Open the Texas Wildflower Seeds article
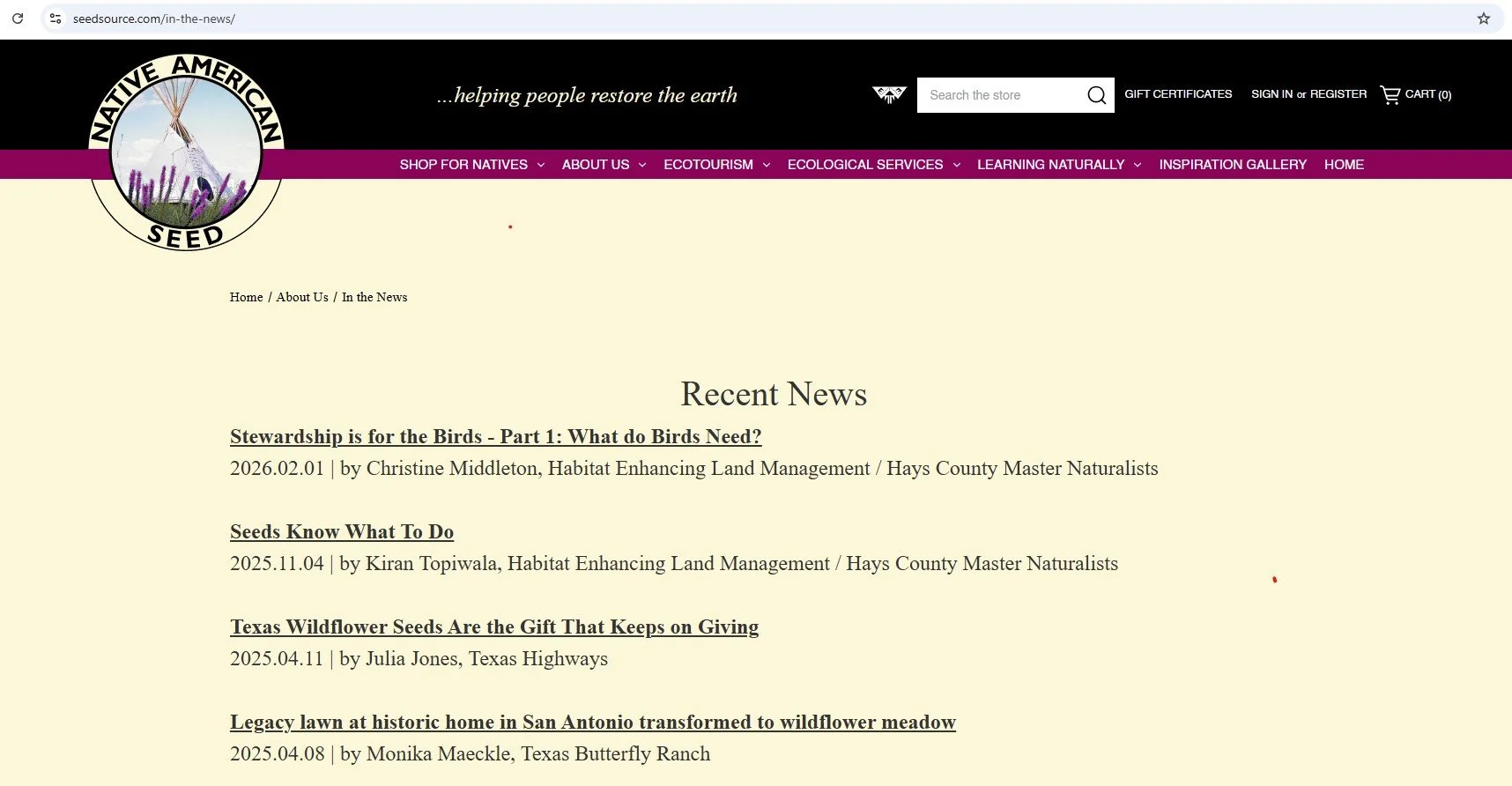Viewport: 1512px width, 786px height. pyautogui.click(x=494, y=627)
